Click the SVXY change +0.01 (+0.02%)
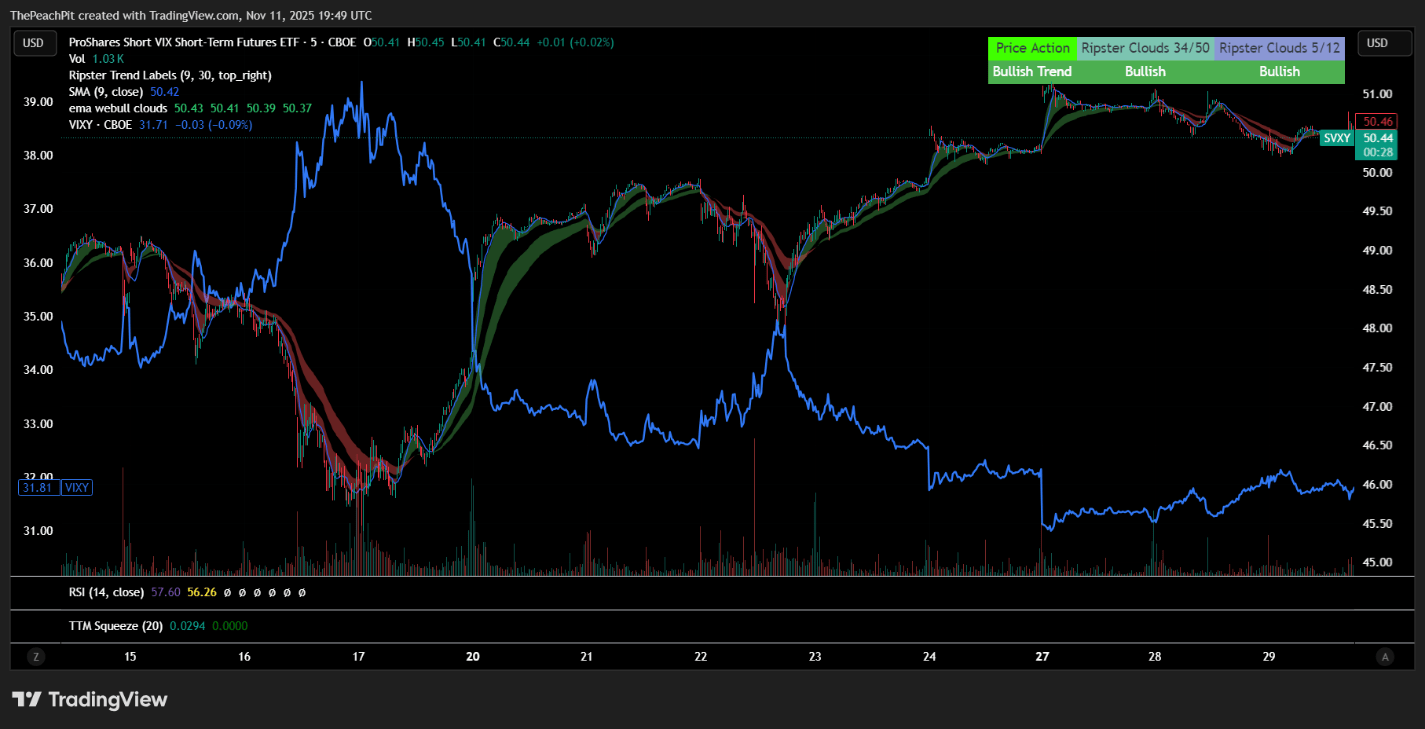The image size is (1425, 729). (575, 42)
